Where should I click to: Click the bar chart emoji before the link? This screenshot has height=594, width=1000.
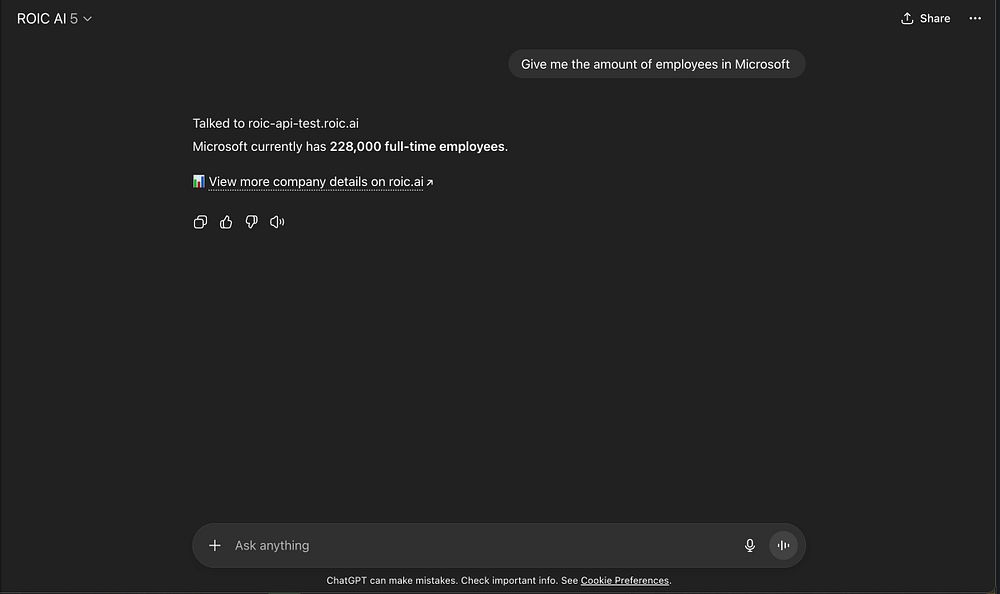click(199, 181)
